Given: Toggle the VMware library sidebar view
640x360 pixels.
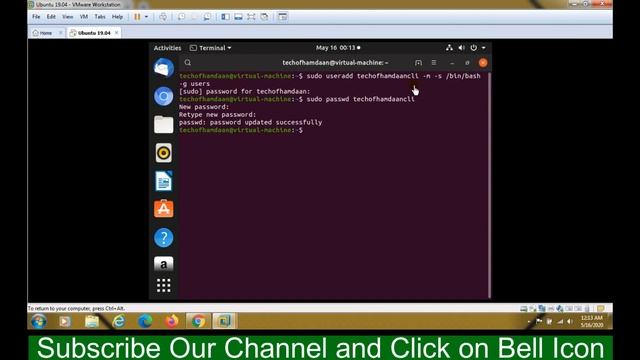Looking at the screenshot, I should point(225,17).
